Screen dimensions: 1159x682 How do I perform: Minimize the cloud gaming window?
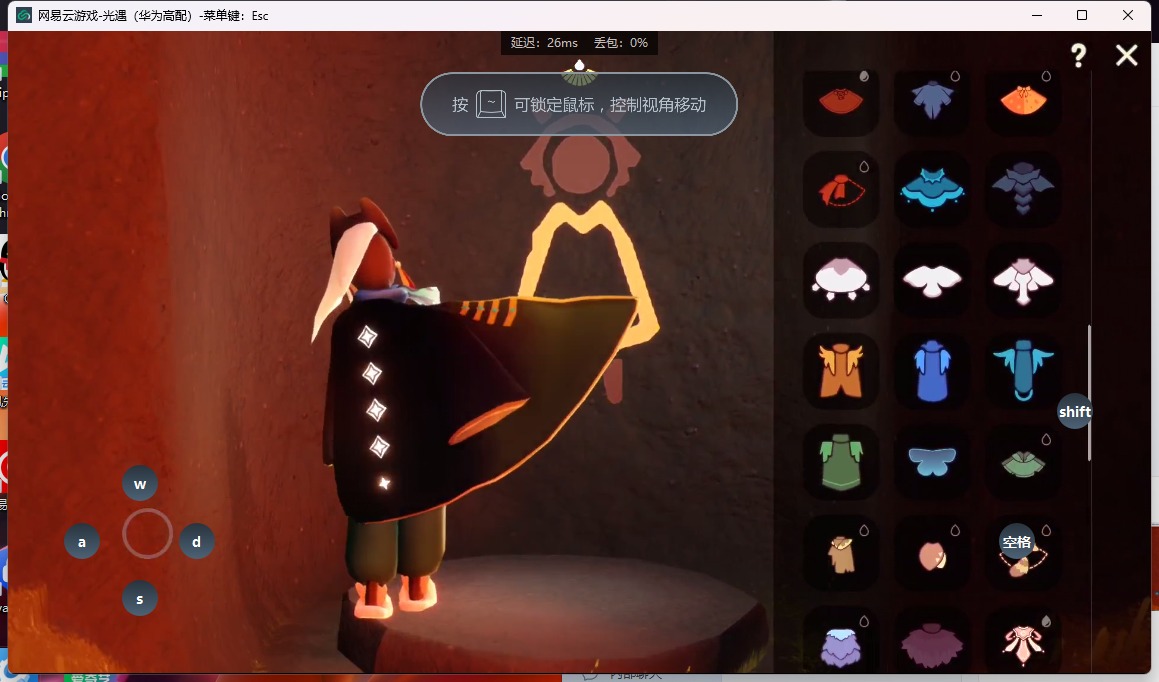coord(1037,15)
